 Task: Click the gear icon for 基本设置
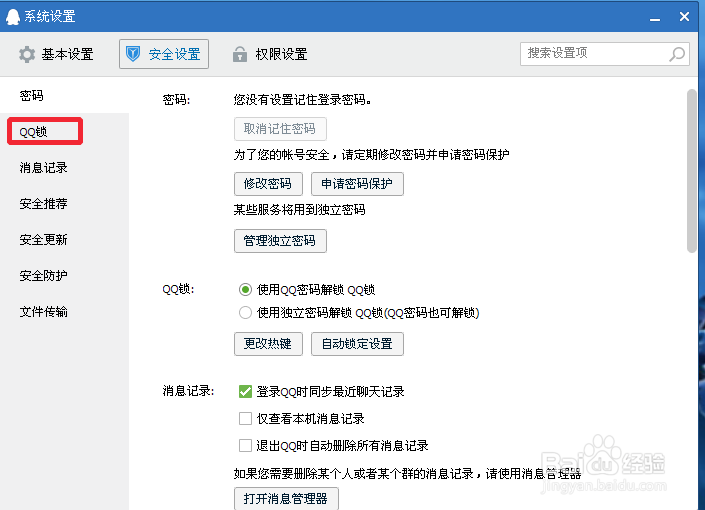coord(27,54)
